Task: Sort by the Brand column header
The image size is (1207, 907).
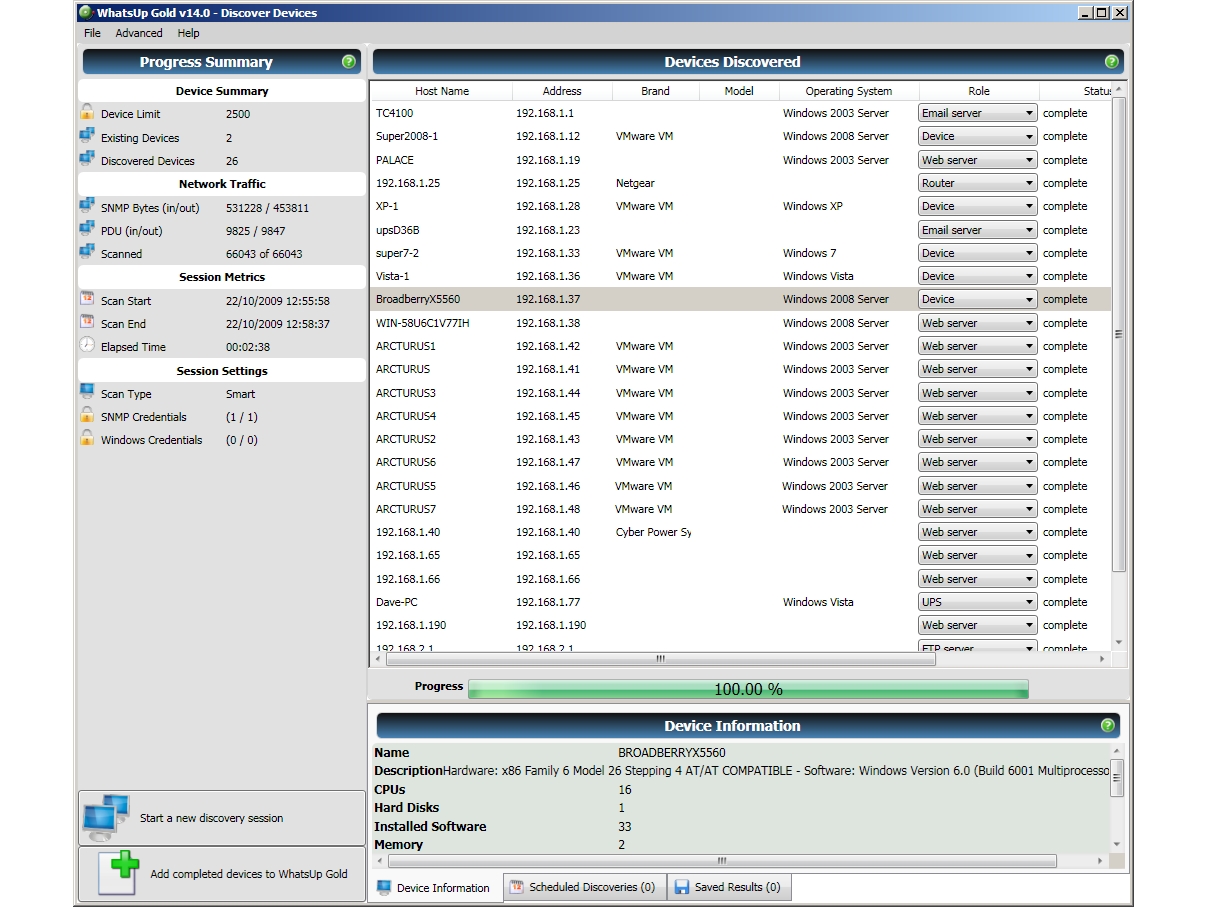Action: [656, 91]
